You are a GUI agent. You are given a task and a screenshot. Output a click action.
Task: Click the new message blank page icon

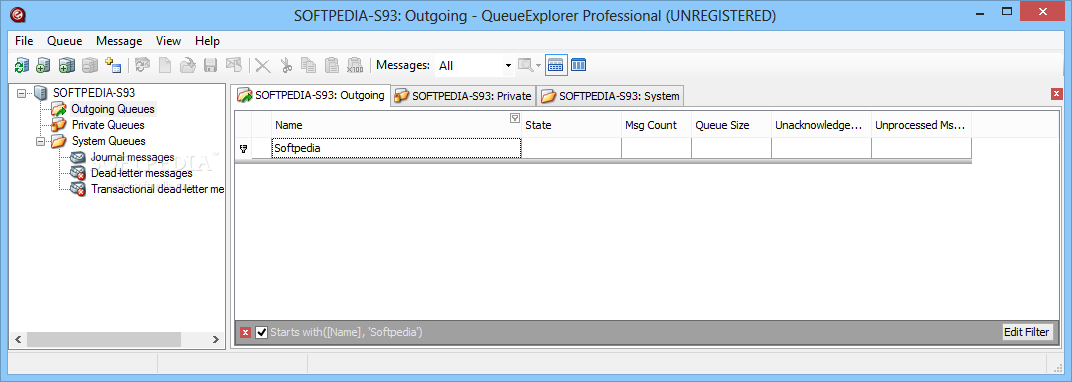(165, 66)
